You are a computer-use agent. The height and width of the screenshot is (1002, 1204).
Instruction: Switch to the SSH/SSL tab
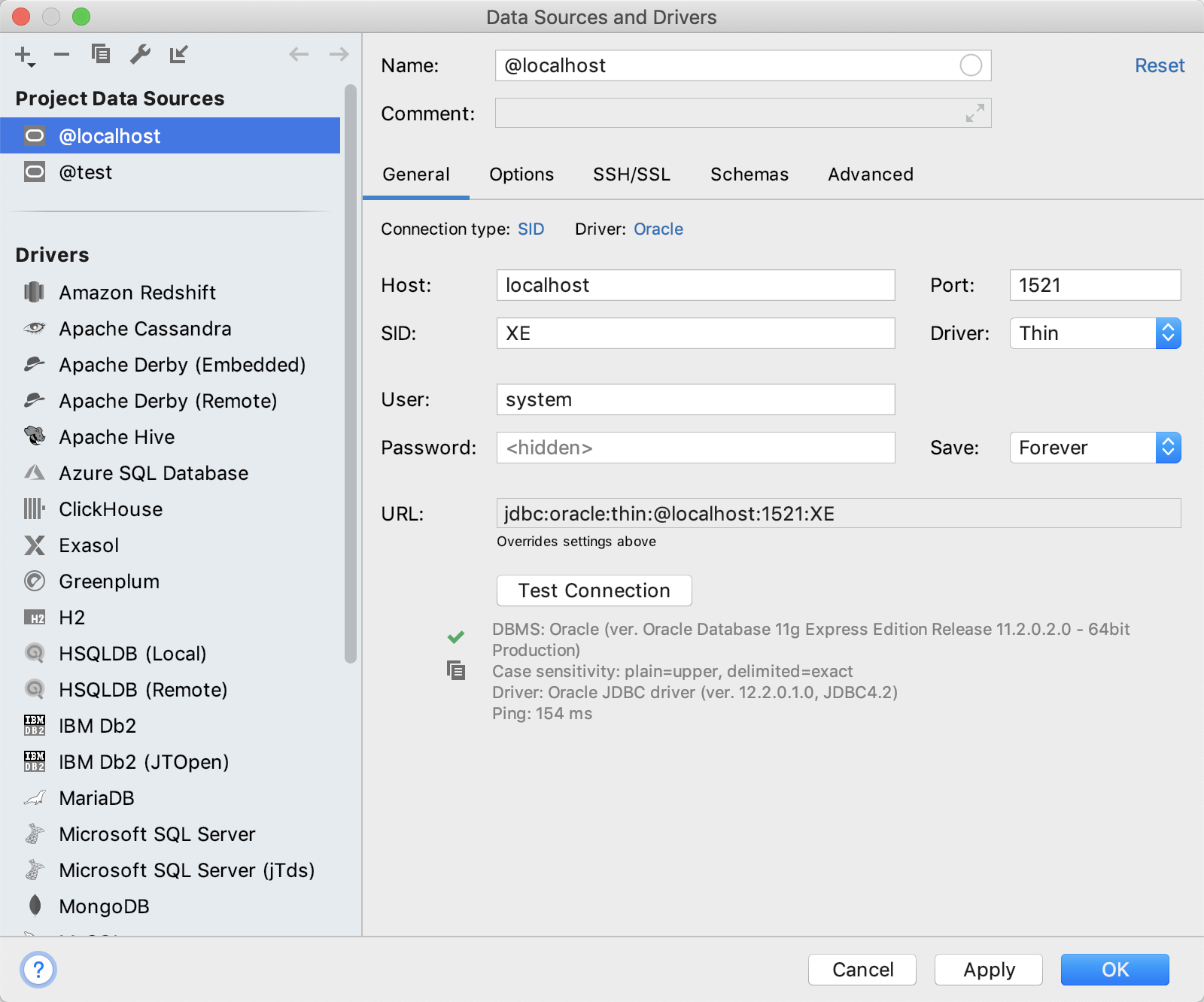(631, 175)
